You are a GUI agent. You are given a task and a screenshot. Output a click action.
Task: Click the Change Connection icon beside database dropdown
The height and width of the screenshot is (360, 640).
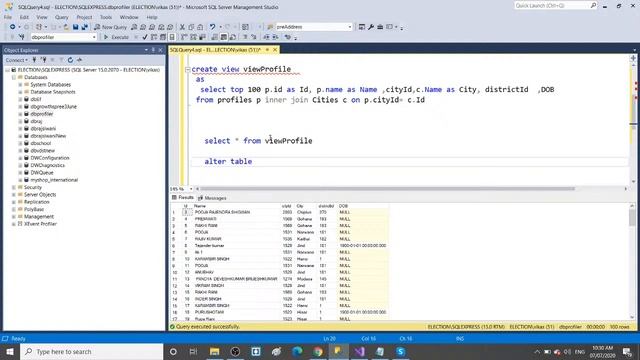pyautogui.click(x=22, y=37)
